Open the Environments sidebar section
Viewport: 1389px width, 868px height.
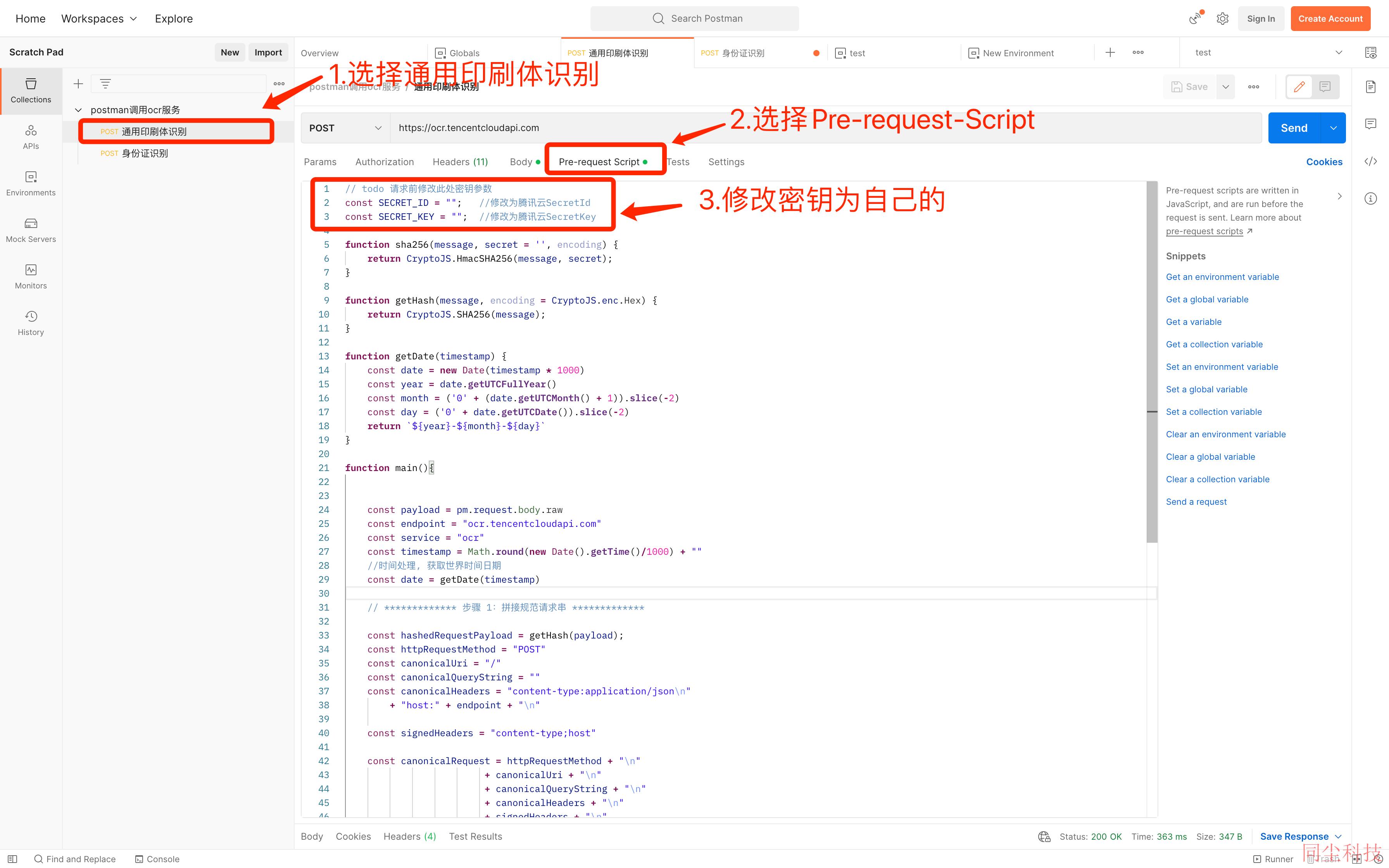31,184
